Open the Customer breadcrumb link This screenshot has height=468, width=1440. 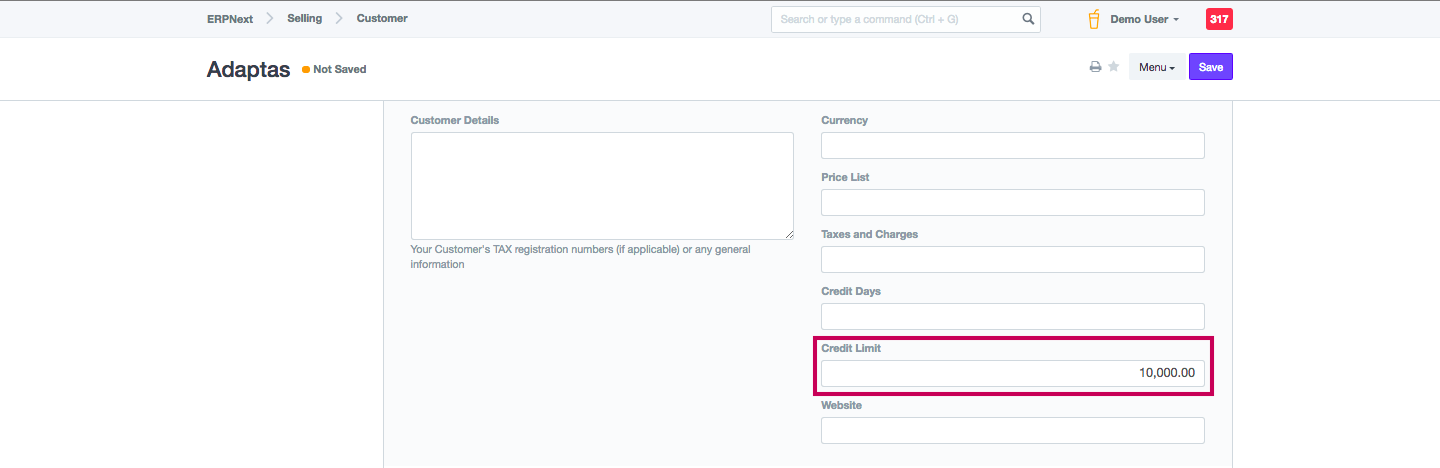[382, 19]
